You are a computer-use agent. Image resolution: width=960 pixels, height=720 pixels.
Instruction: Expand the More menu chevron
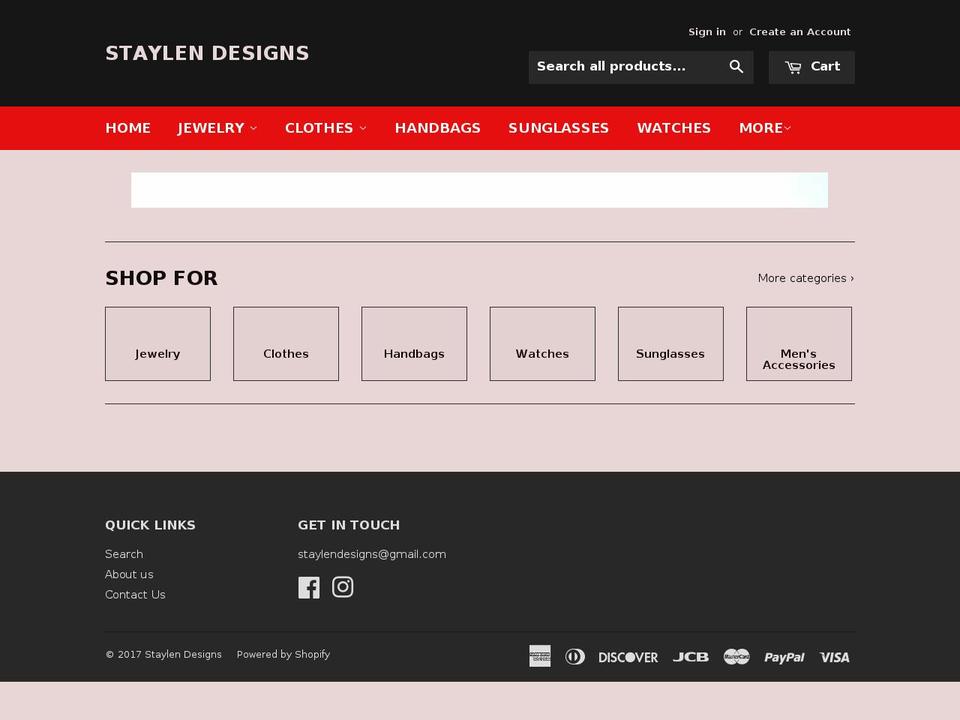[788, 128]
